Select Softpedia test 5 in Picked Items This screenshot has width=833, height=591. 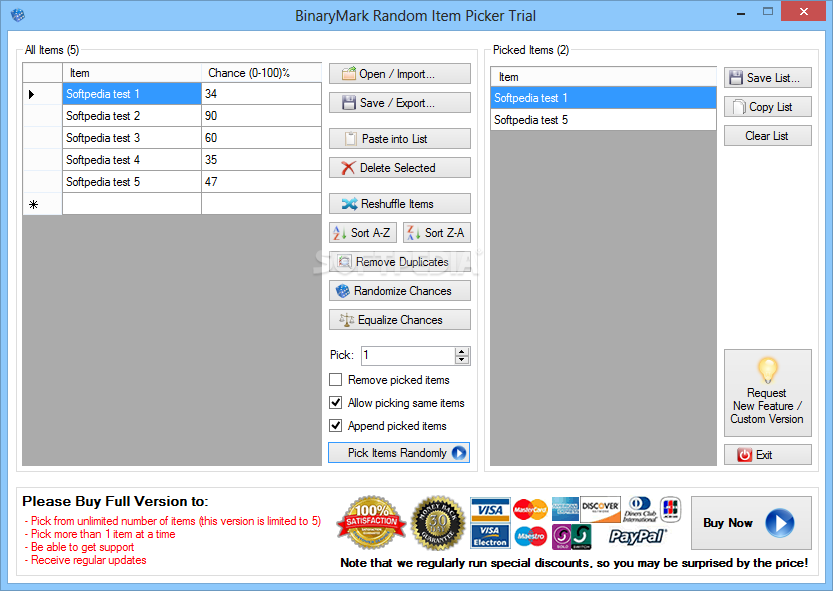pos(603,120)
